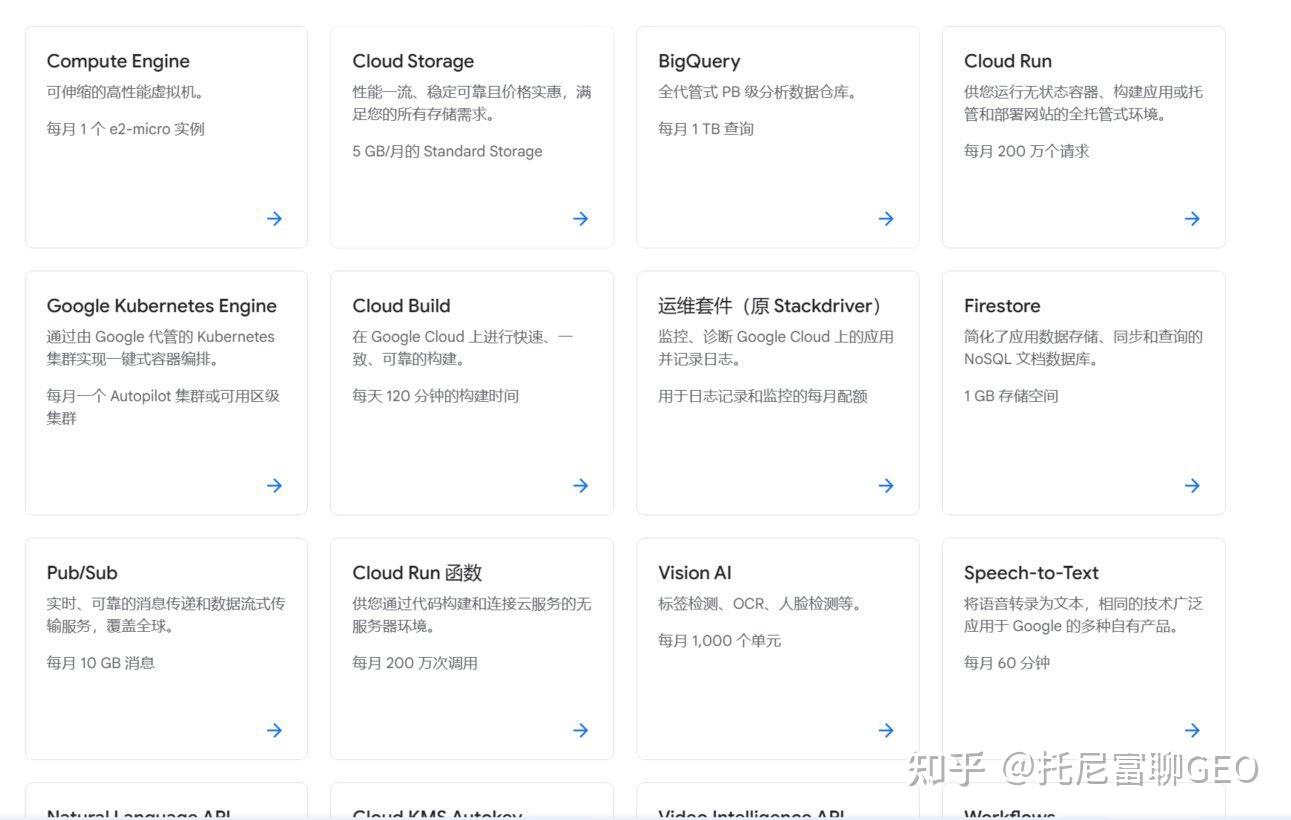Click the Speech-to-Text description about 语音转录
The width and height of the screenshot is (1291, 820).
tap(1084, 615)
